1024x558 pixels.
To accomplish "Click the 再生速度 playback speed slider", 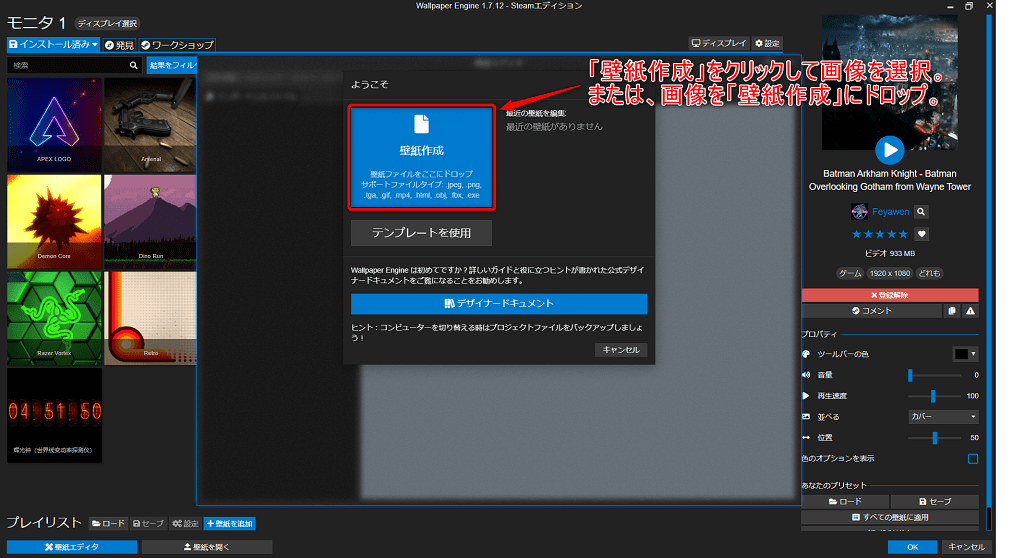I will pyautogui.click(x=934, y=396).
